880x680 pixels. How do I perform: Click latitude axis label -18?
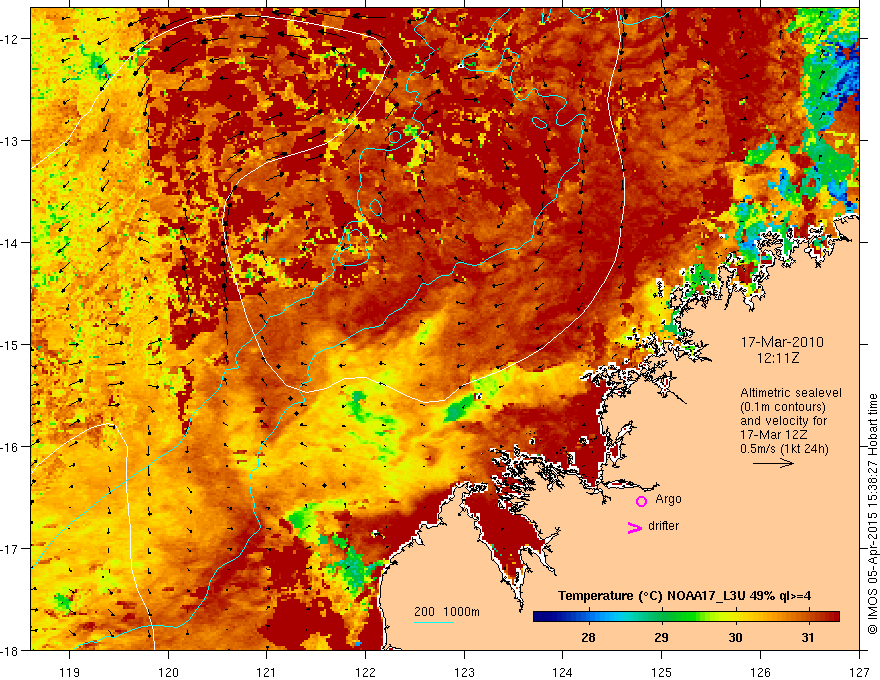click(x=10, y=650)
